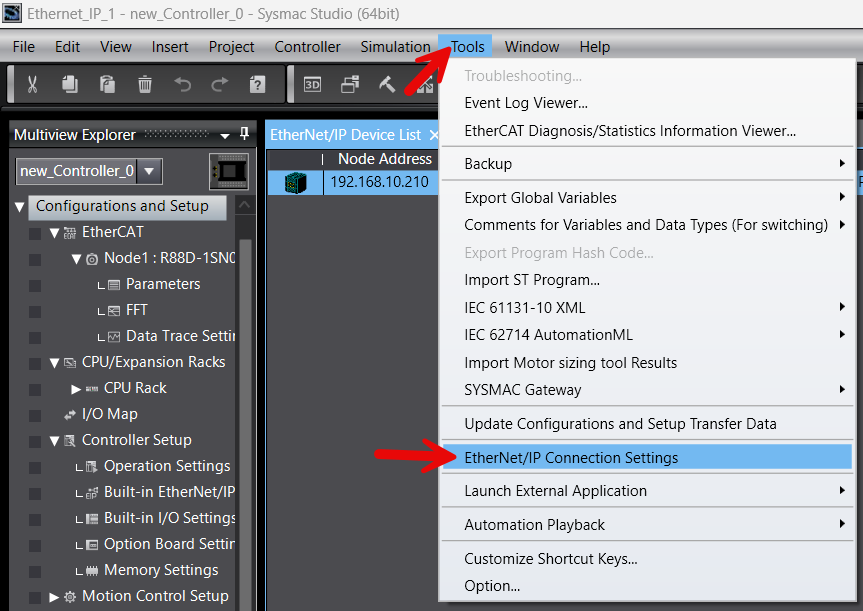863x611 pixels.
Task: Open the Simulation menu
Action: (x=395, y=47)
